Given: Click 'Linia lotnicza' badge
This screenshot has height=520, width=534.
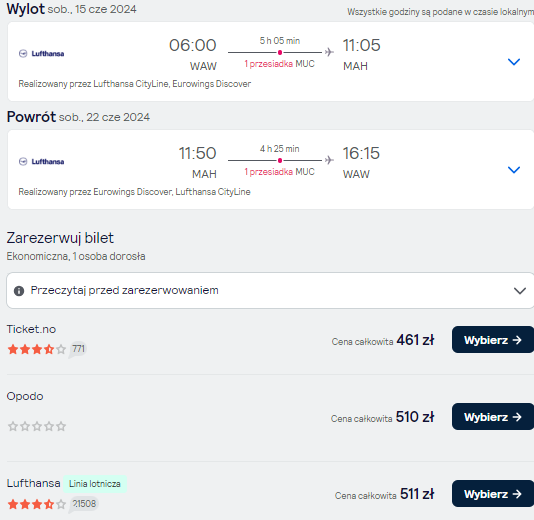Looking at the screenshot, I should pos(95,484).
